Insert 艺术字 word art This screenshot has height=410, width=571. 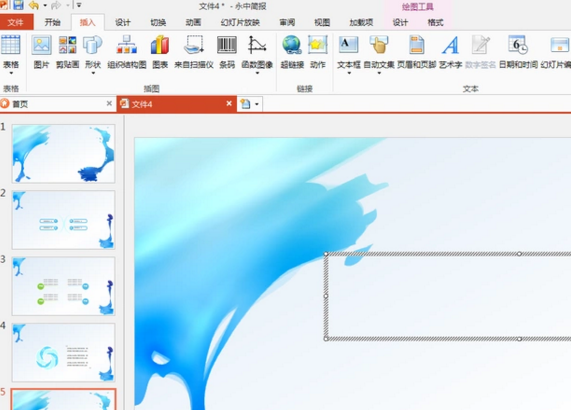click(x=450, y=45)
